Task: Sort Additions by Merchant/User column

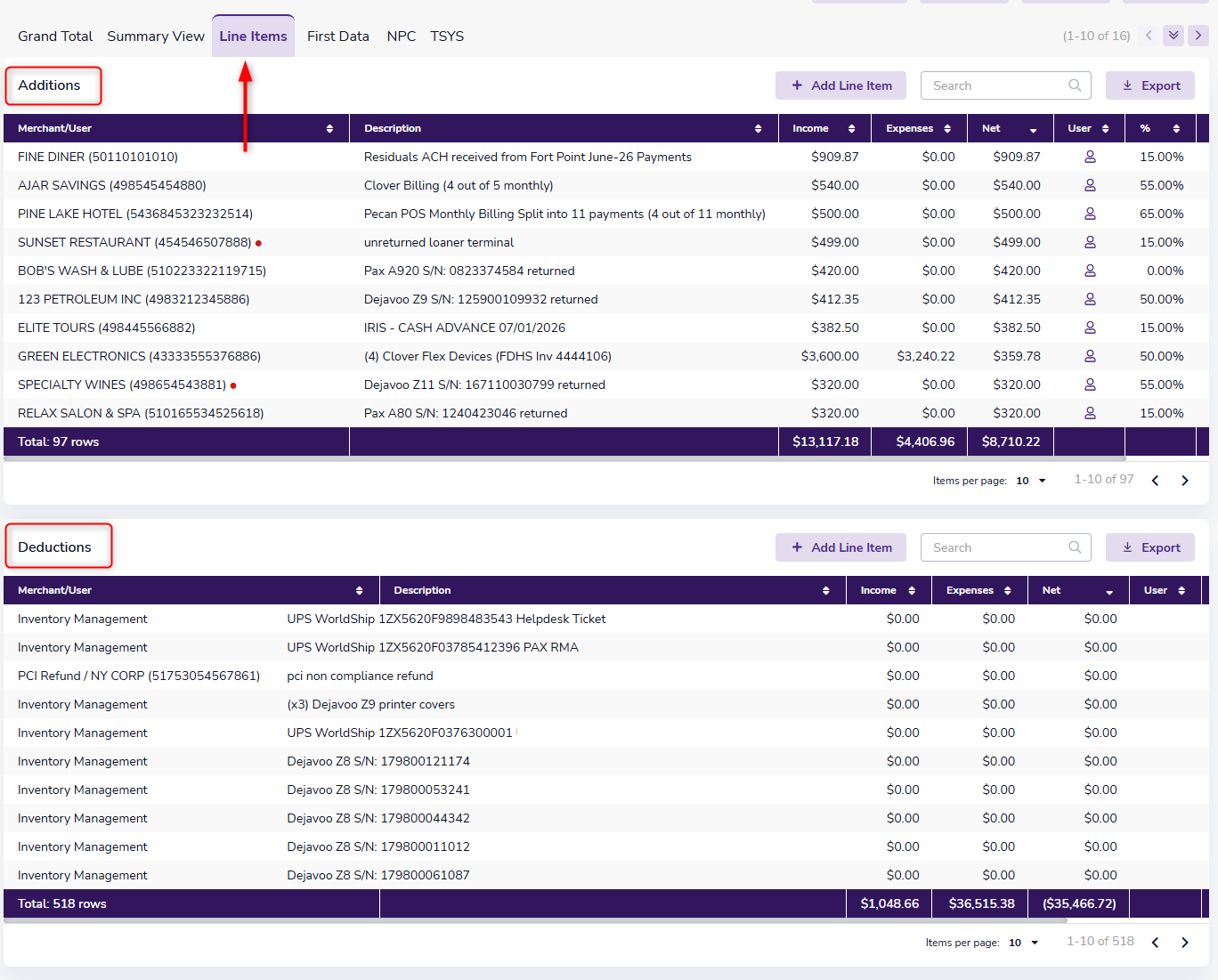Action: pyautogui.click(x=329, y=129)
